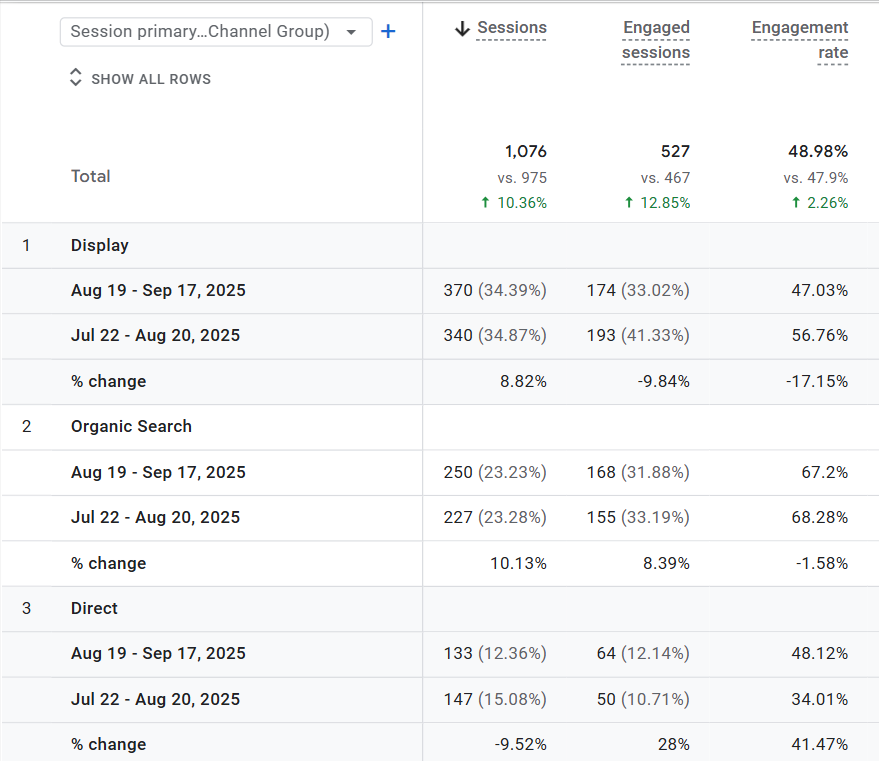Click the 67.2% engagement rate cell
The height and width of the screenshot is (761, 879).
(825, 472)
